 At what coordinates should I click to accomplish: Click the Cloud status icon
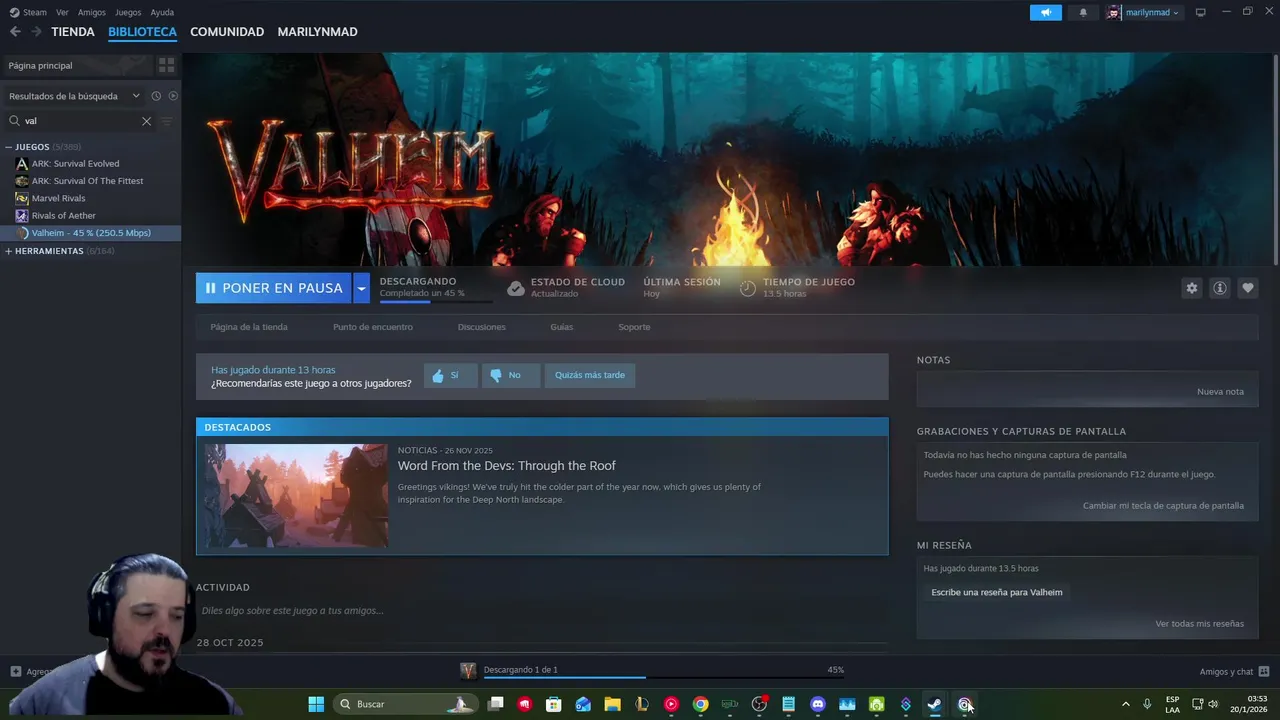(516, 288)
